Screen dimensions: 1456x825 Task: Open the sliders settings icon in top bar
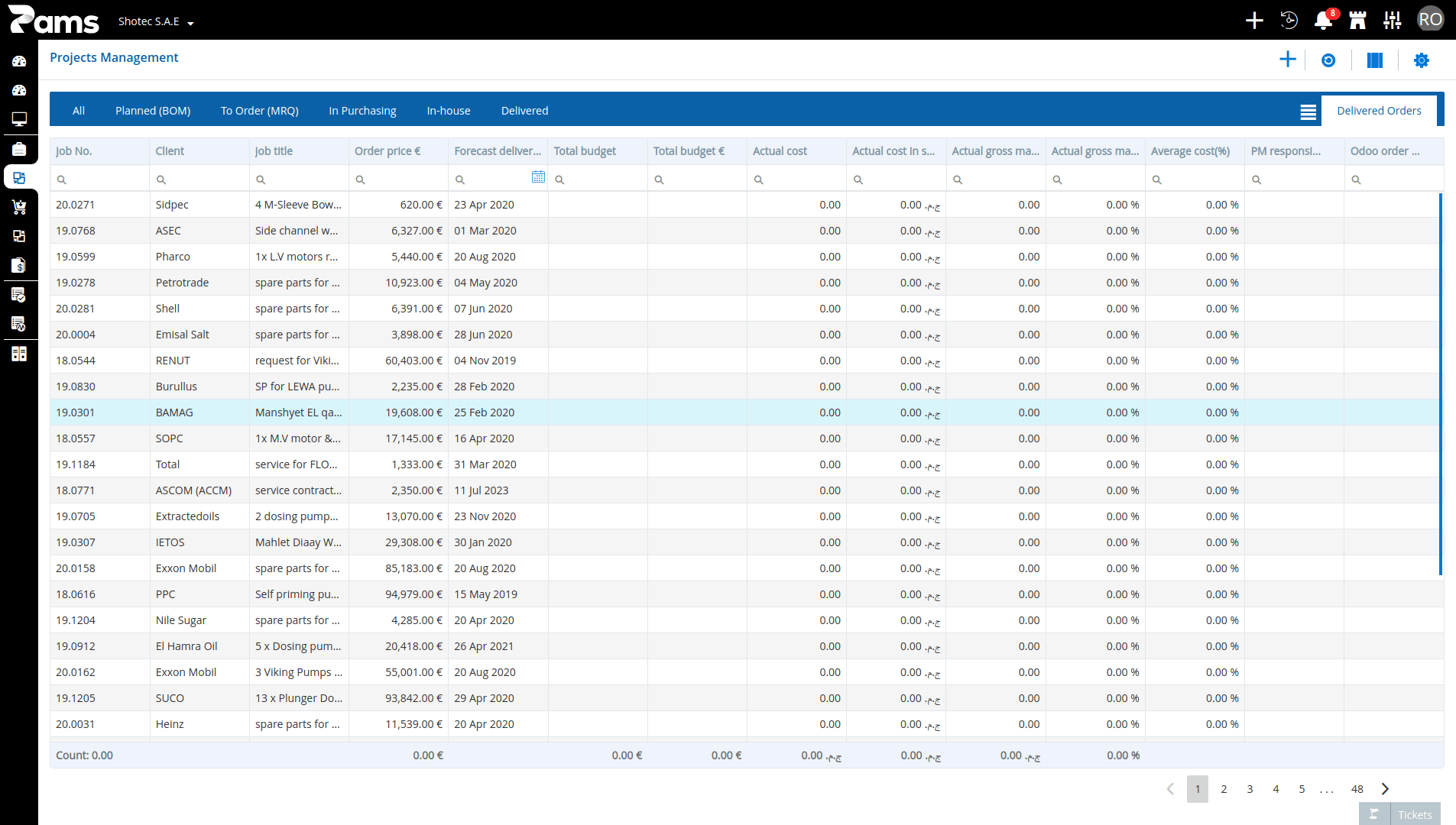pyautogui.click(x=1393, y=20)
